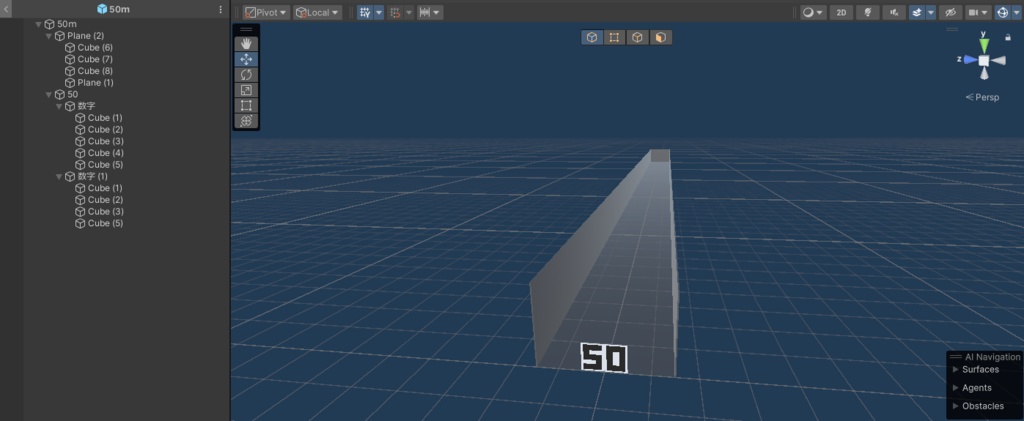Collapse the 50m root object
The height and width of the screenshot is (421, 1024).
39,24
